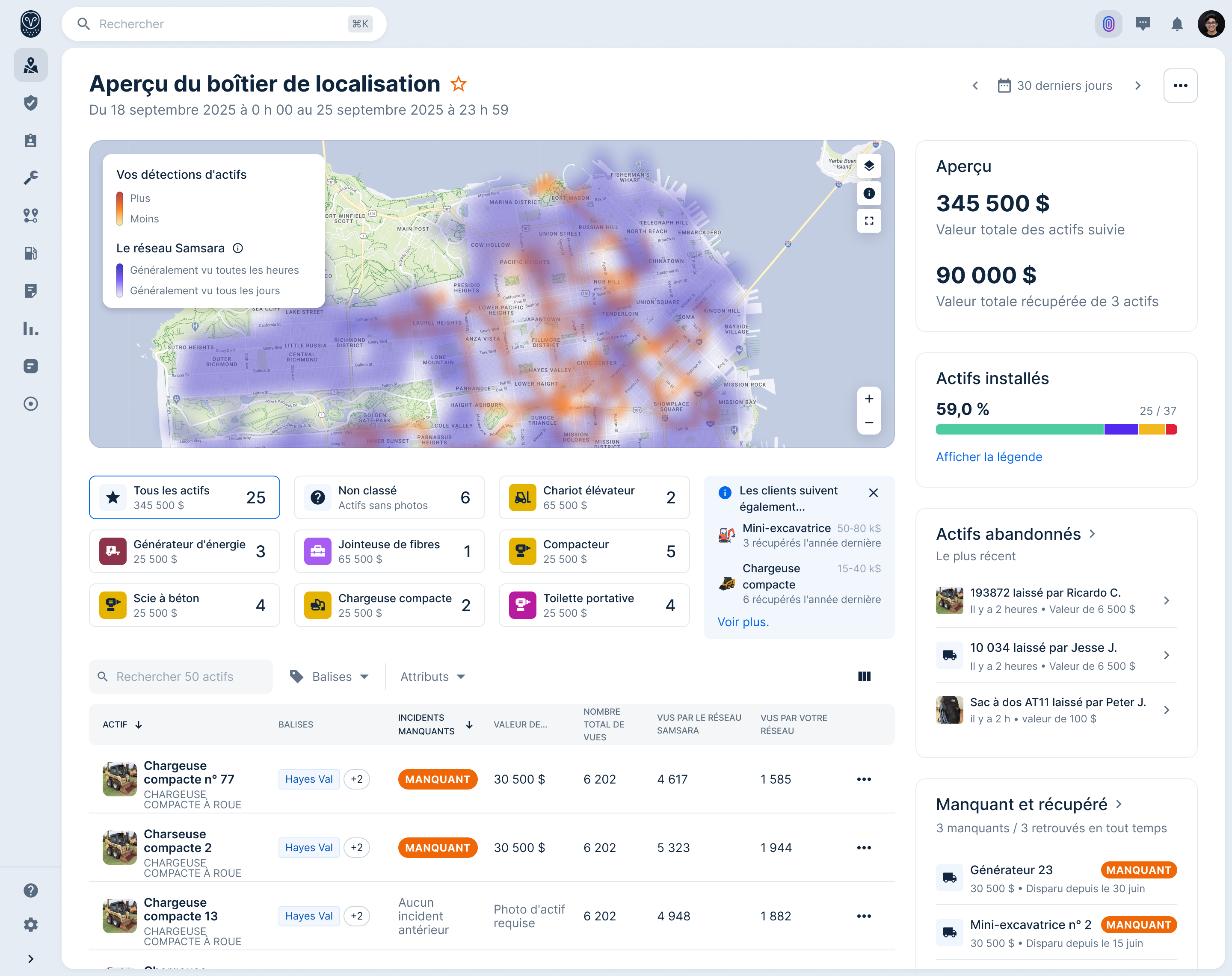Select the Compacteur asset category filter
This screenshot has height=976, width=1232.
click(594, 551)
